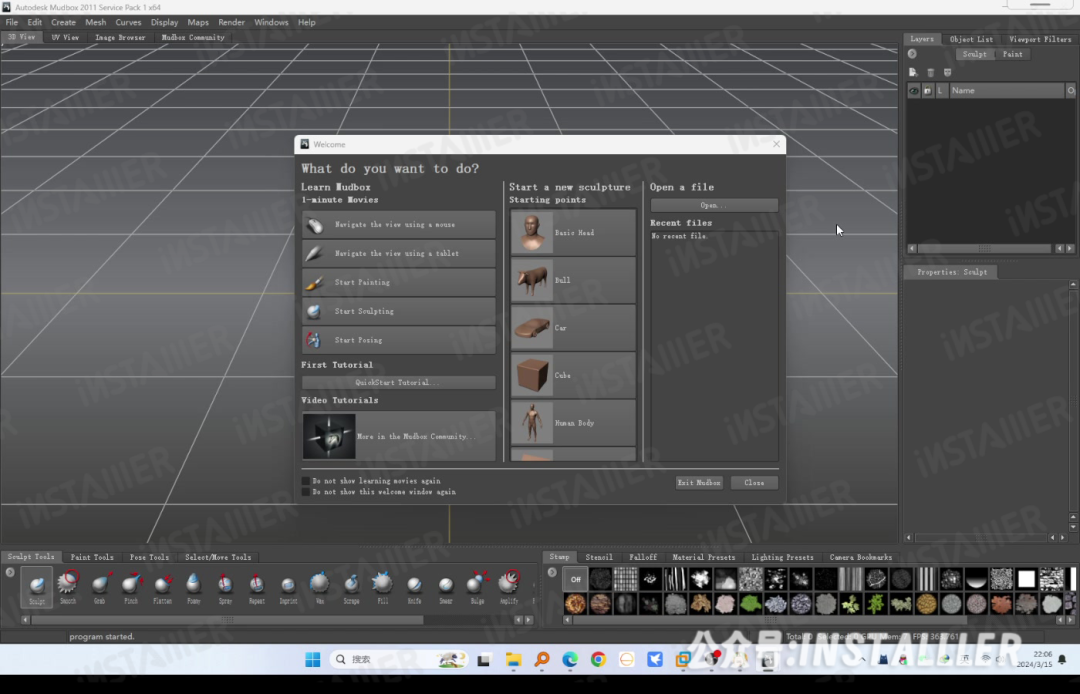Expand the Stamp tray menu arrow
The width and height of the screenshot is (1080, 694).
pyautogui.click(x=552, y=572)
